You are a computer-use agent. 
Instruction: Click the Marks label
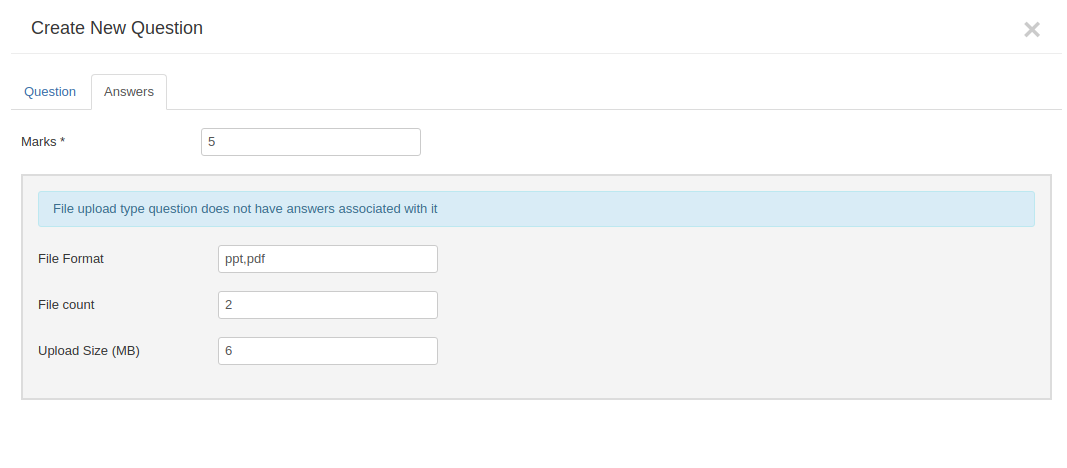[38, 142]
